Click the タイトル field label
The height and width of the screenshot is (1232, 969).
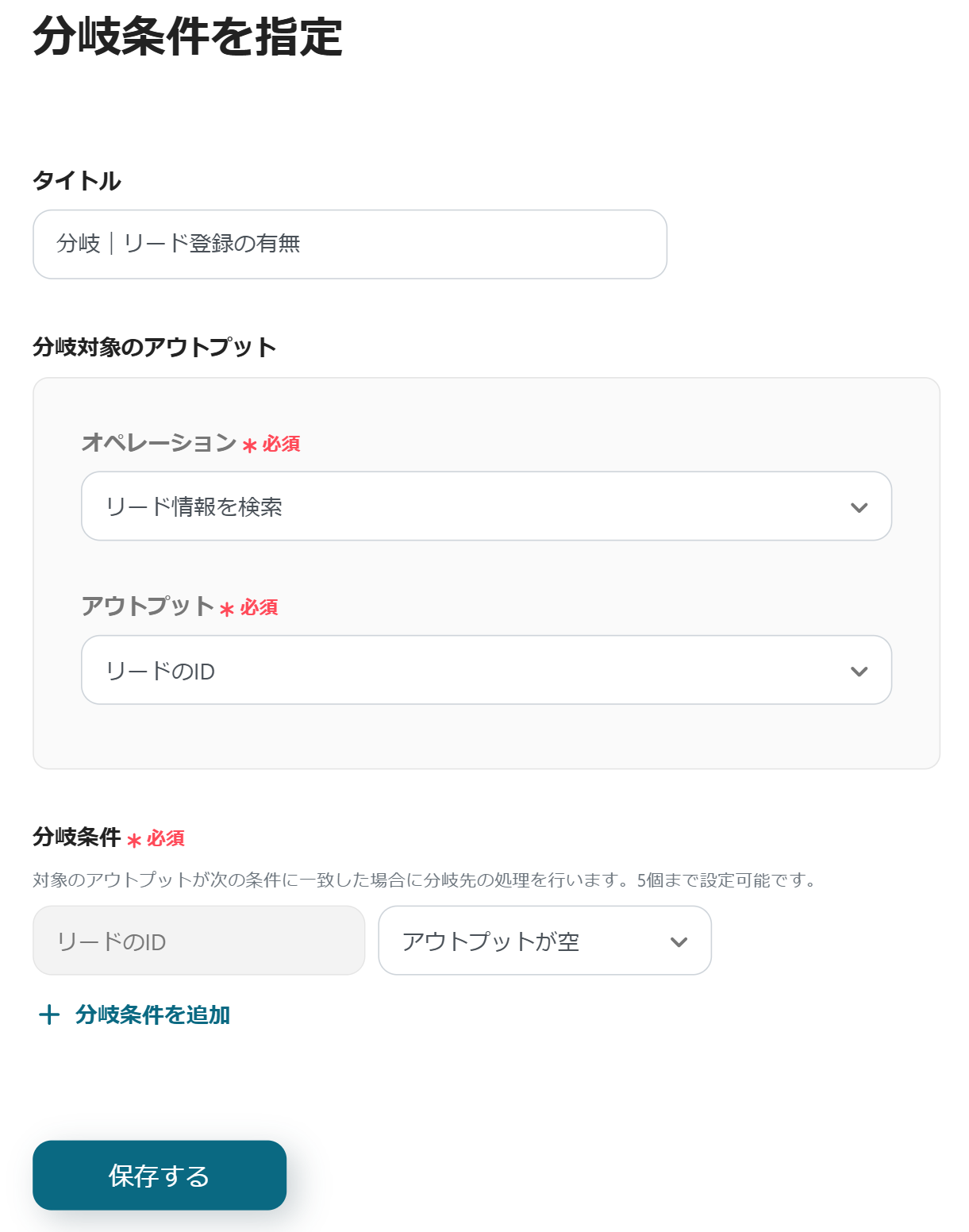coord(77,181)
